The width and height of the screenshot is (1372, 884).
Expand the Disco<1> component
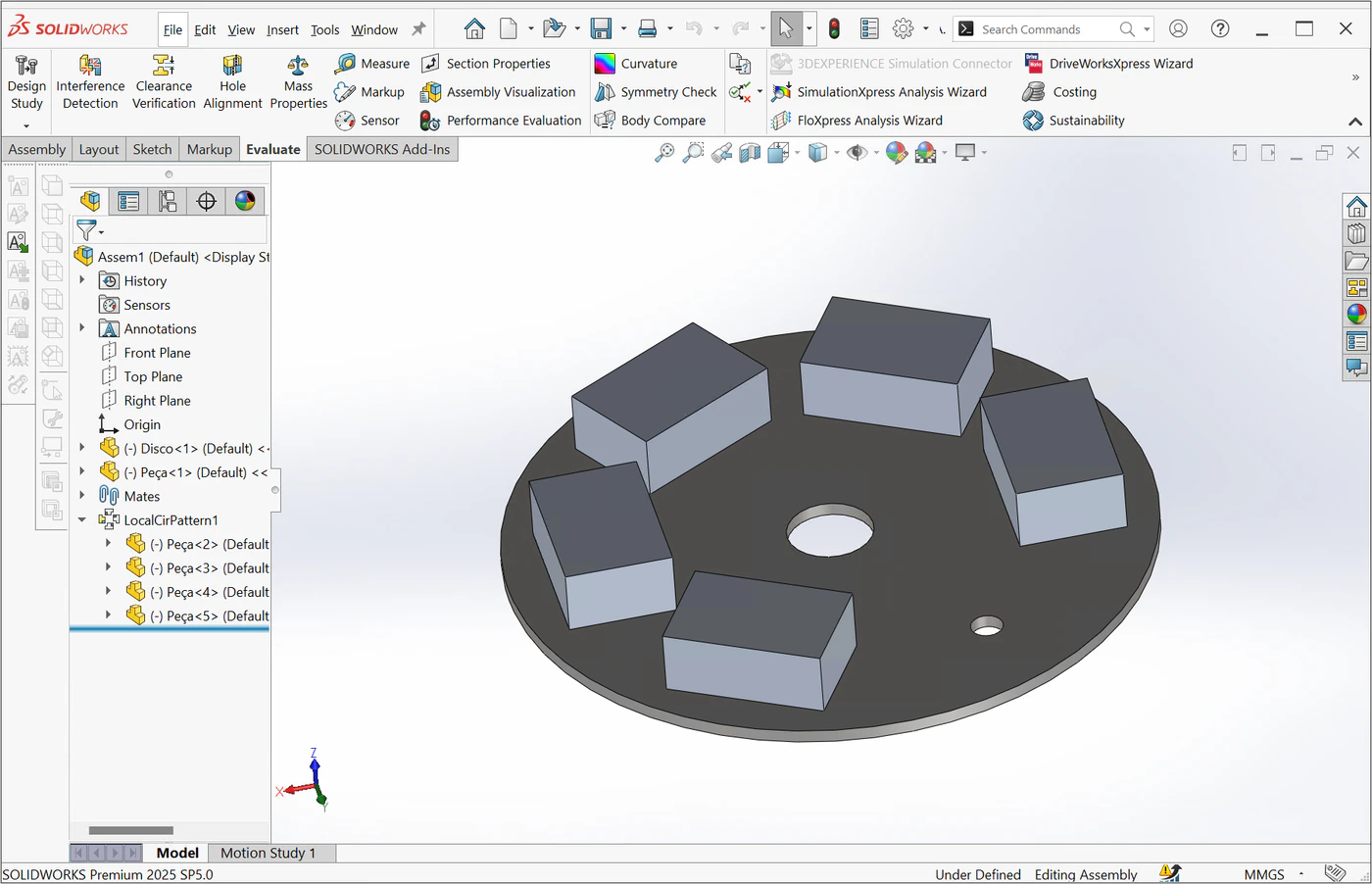point(82,448)
